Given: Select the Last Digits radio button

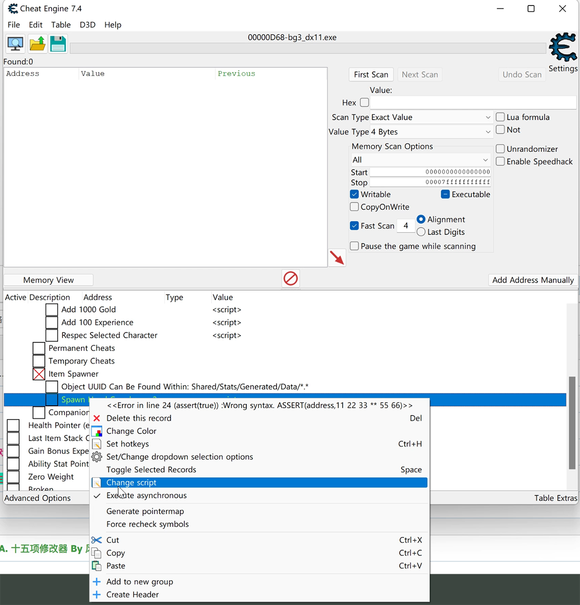Looking at the screenshot, I should [x=421, y=232].
